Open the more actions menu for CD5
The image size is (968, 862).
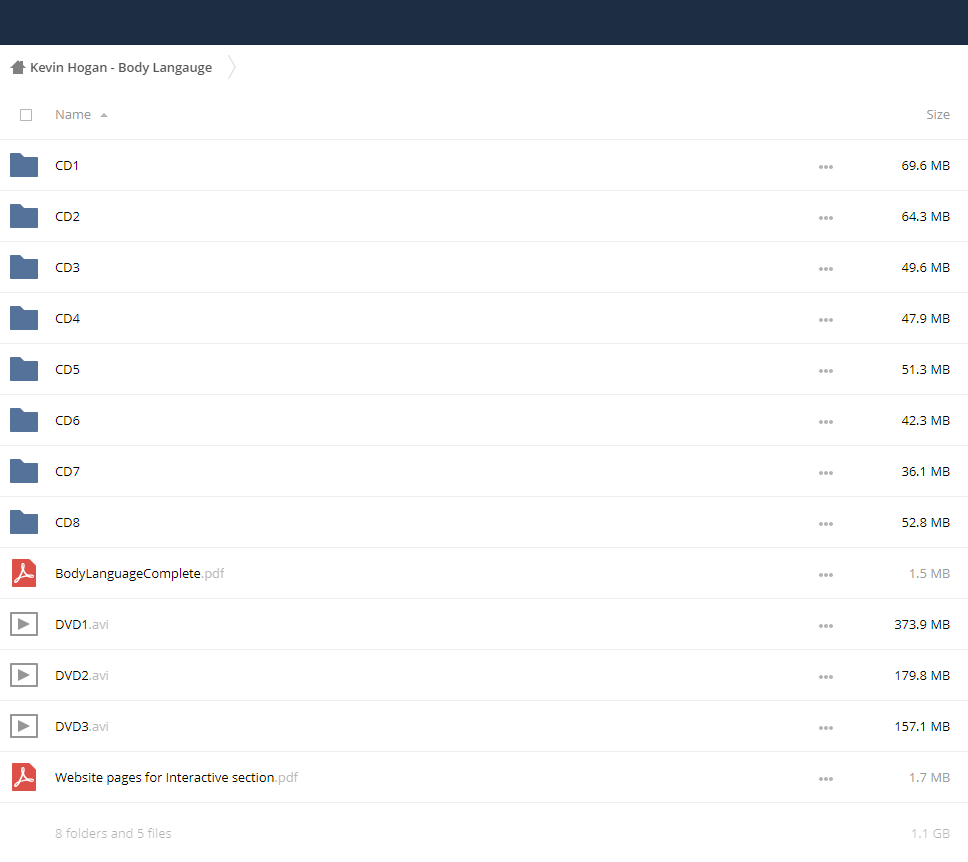(x=826, y=371)
